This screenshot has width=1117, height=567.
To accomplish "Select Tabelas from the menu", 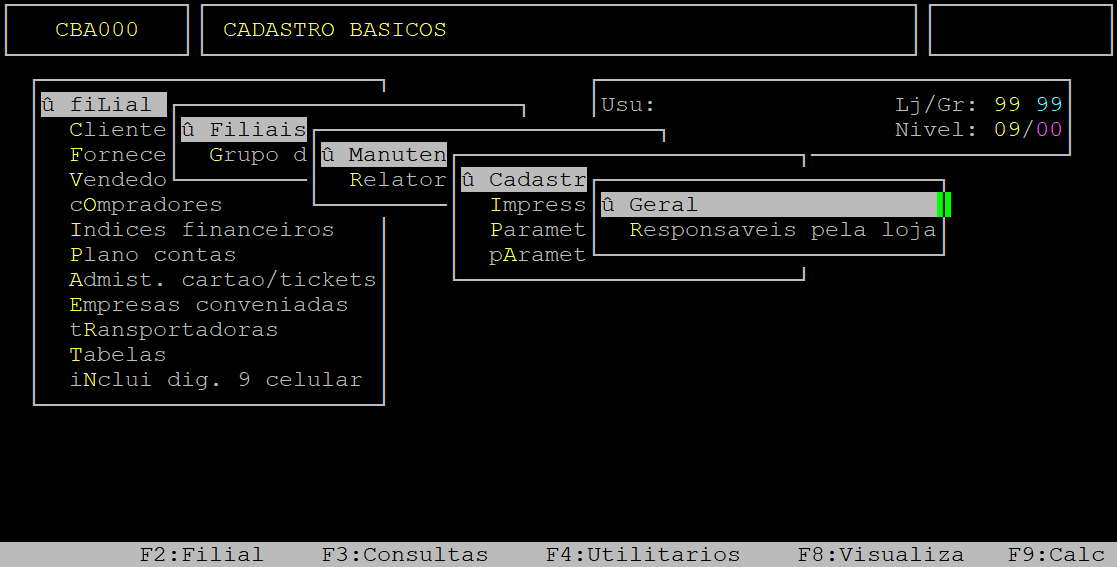I will (x=117, y=355).
